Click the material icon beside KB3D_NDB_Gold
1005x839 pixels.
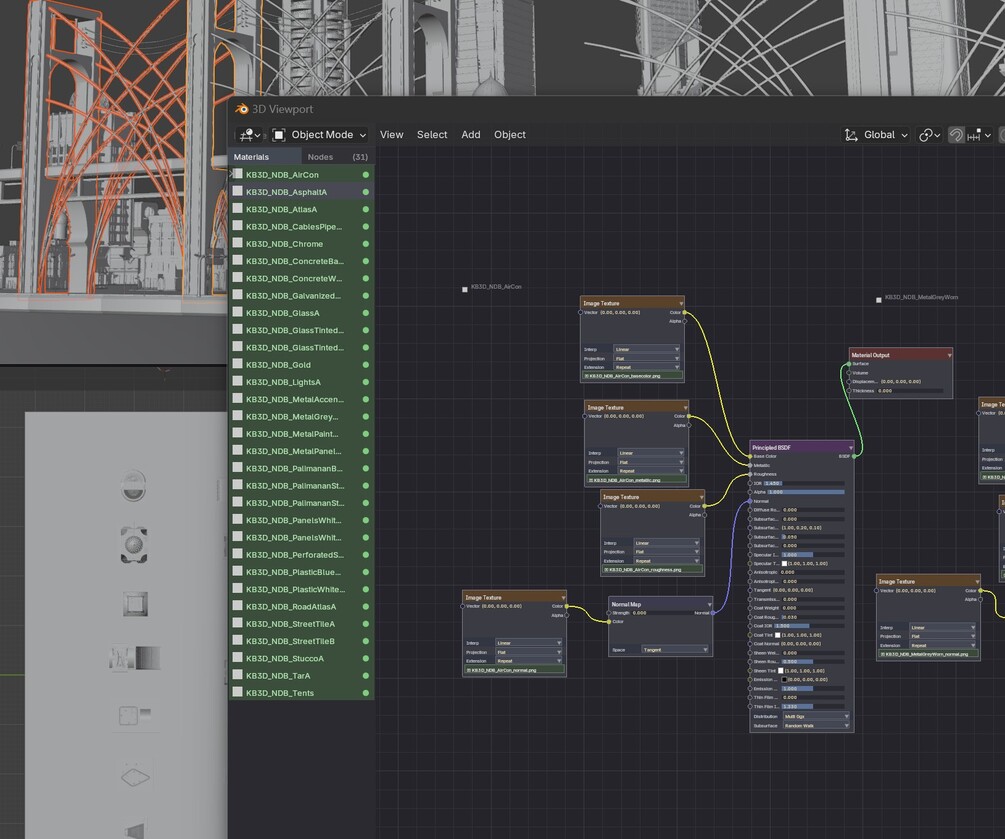(238, 364)
